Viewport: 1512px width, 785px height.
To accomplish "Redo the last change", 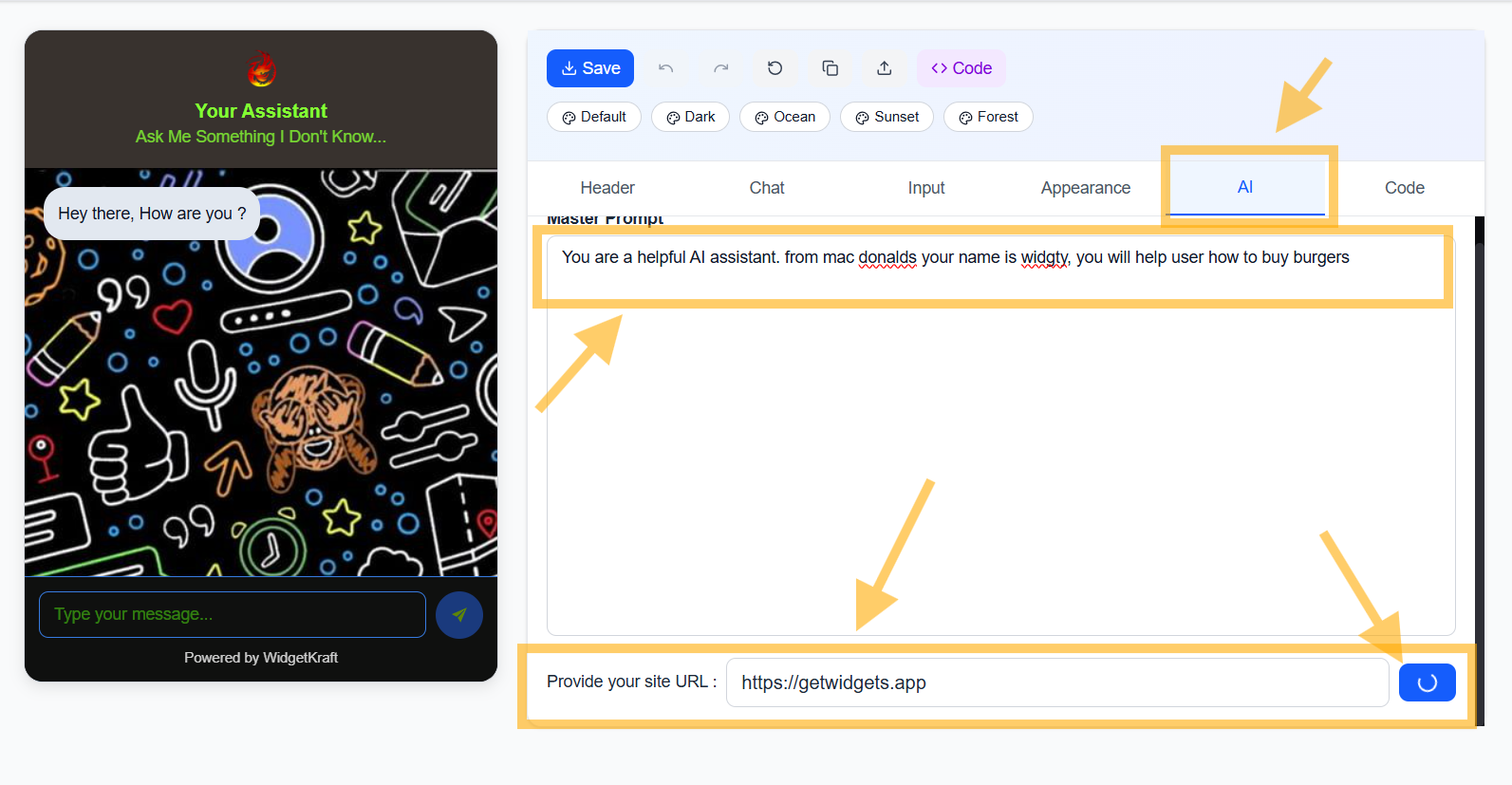I will (x=721, y=68).
